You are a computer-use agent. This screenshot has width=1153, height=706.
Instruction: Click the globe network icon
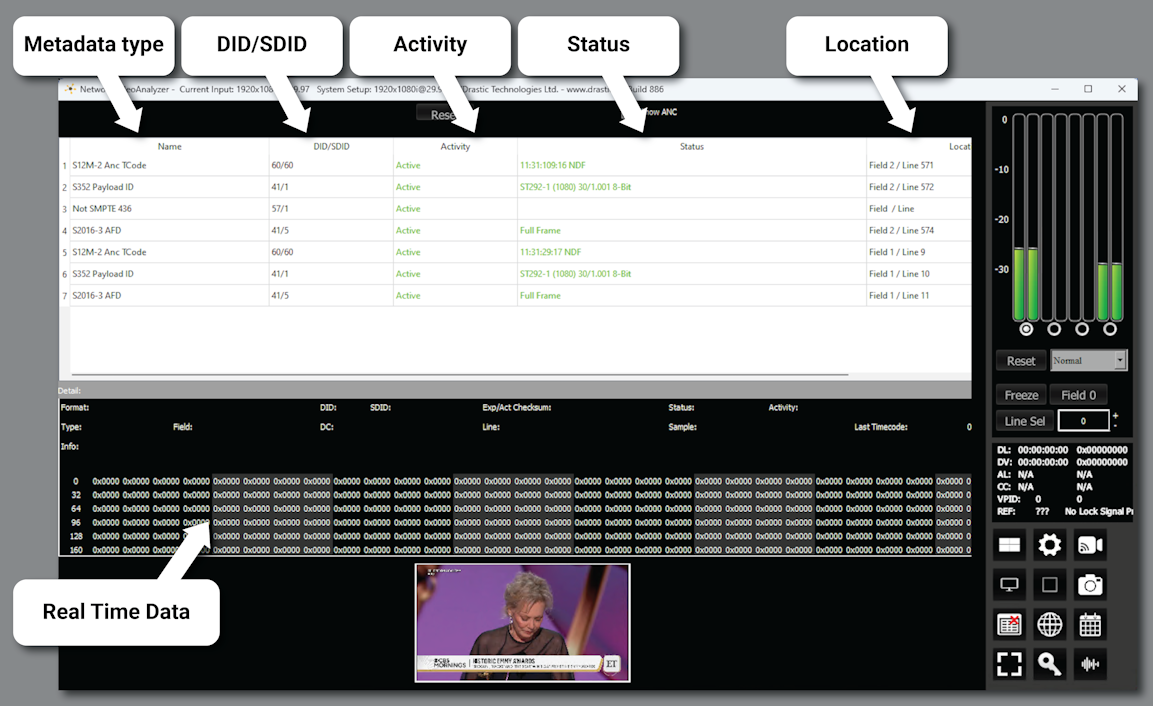pyautogui.click(x=1049, y=625)
